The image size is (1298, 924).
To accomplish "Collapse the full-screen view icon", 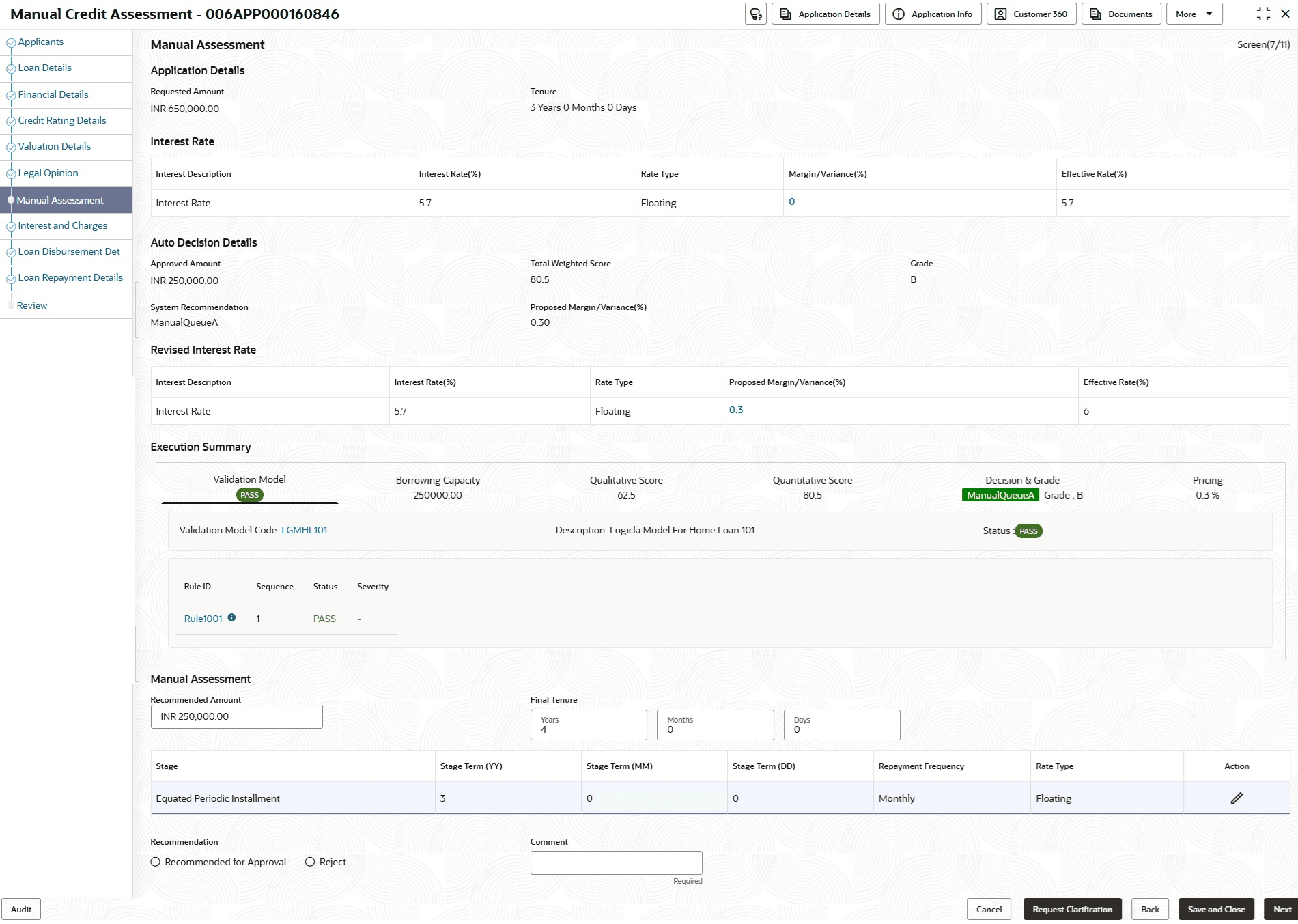I will pyautogui.click(x=1263, y=14).
